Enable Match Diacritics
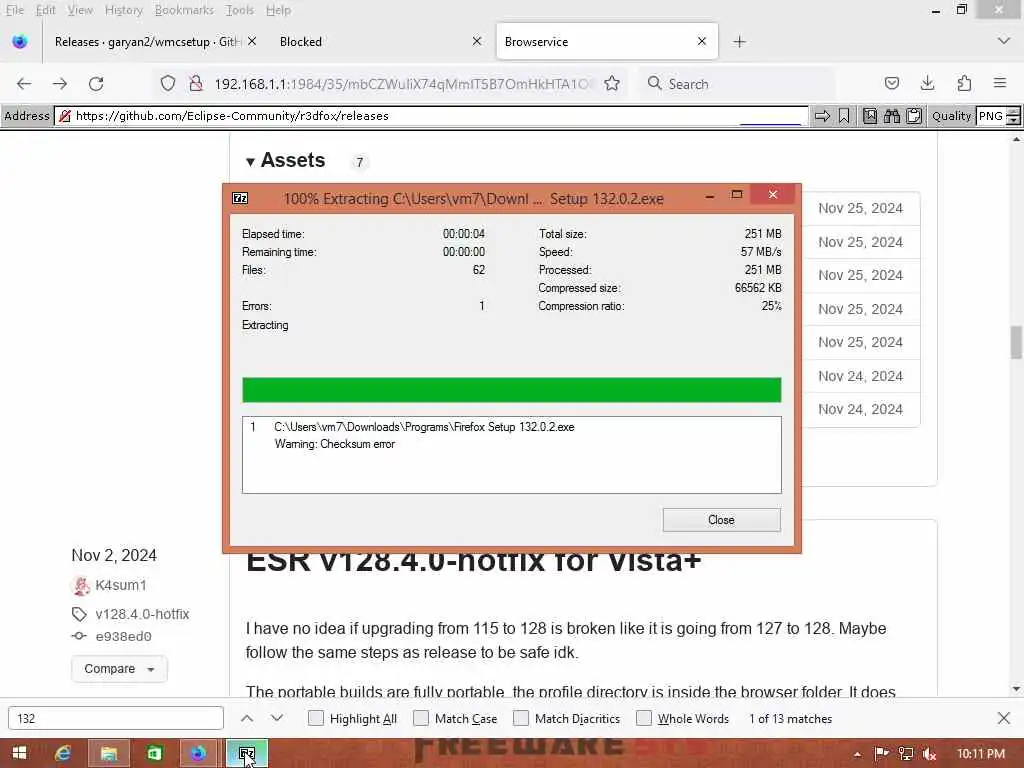1024x768 pixels. coord(520,718)
